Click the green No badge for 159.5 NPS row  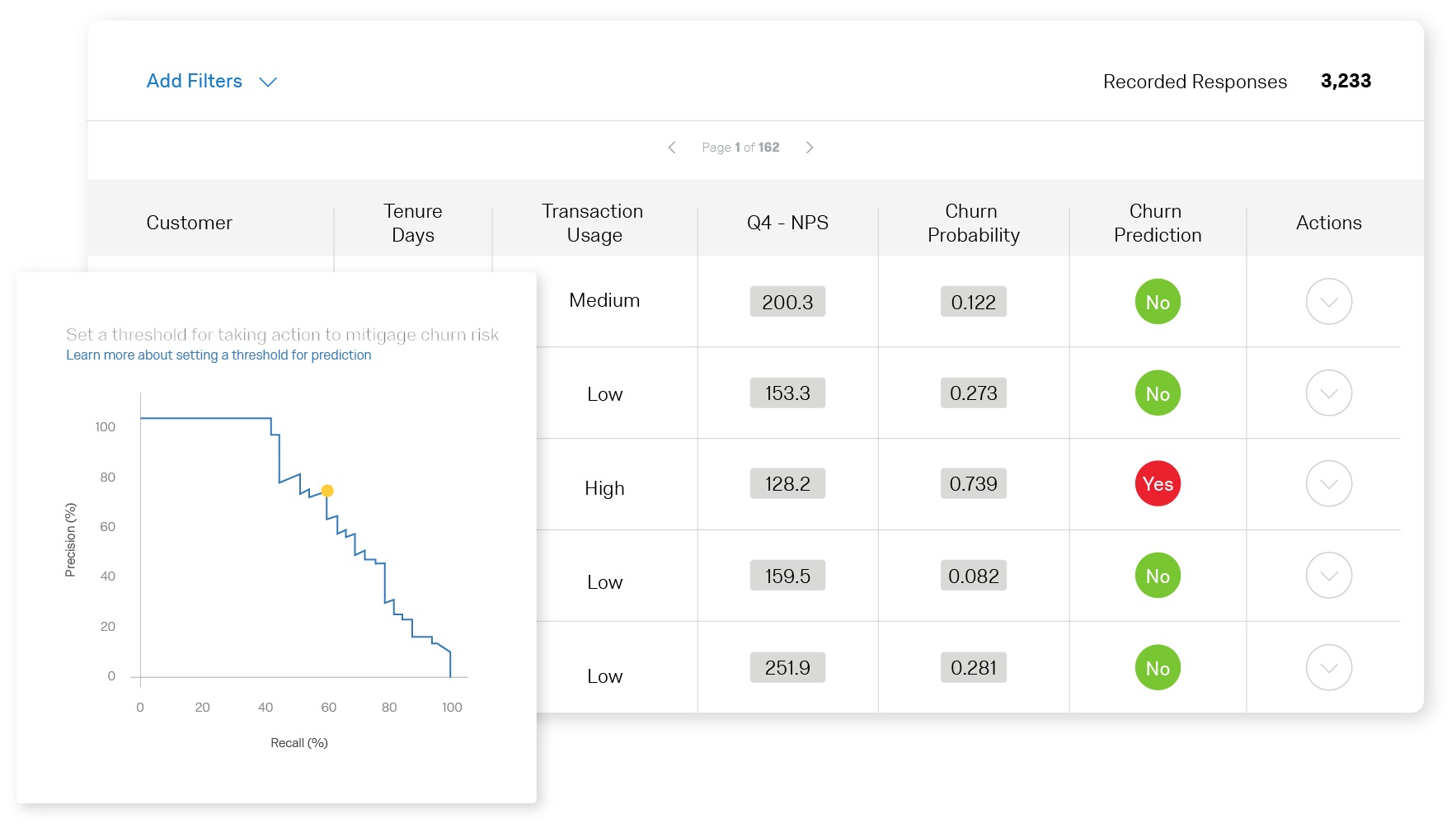pyautogui.click(x=1158, y=576)
